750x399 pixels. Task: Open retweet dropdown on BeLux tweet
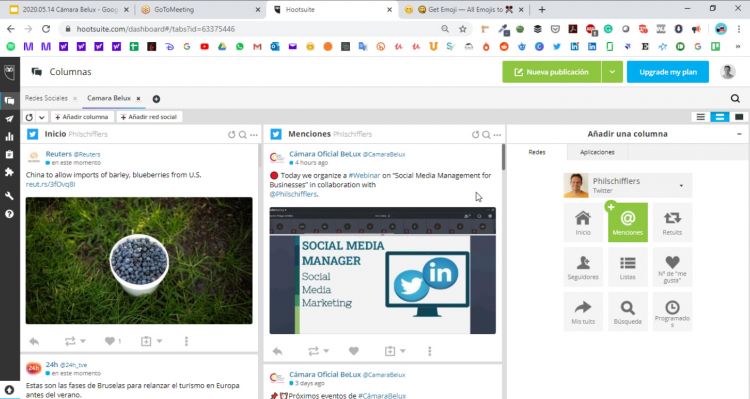[x=326, y=351]
